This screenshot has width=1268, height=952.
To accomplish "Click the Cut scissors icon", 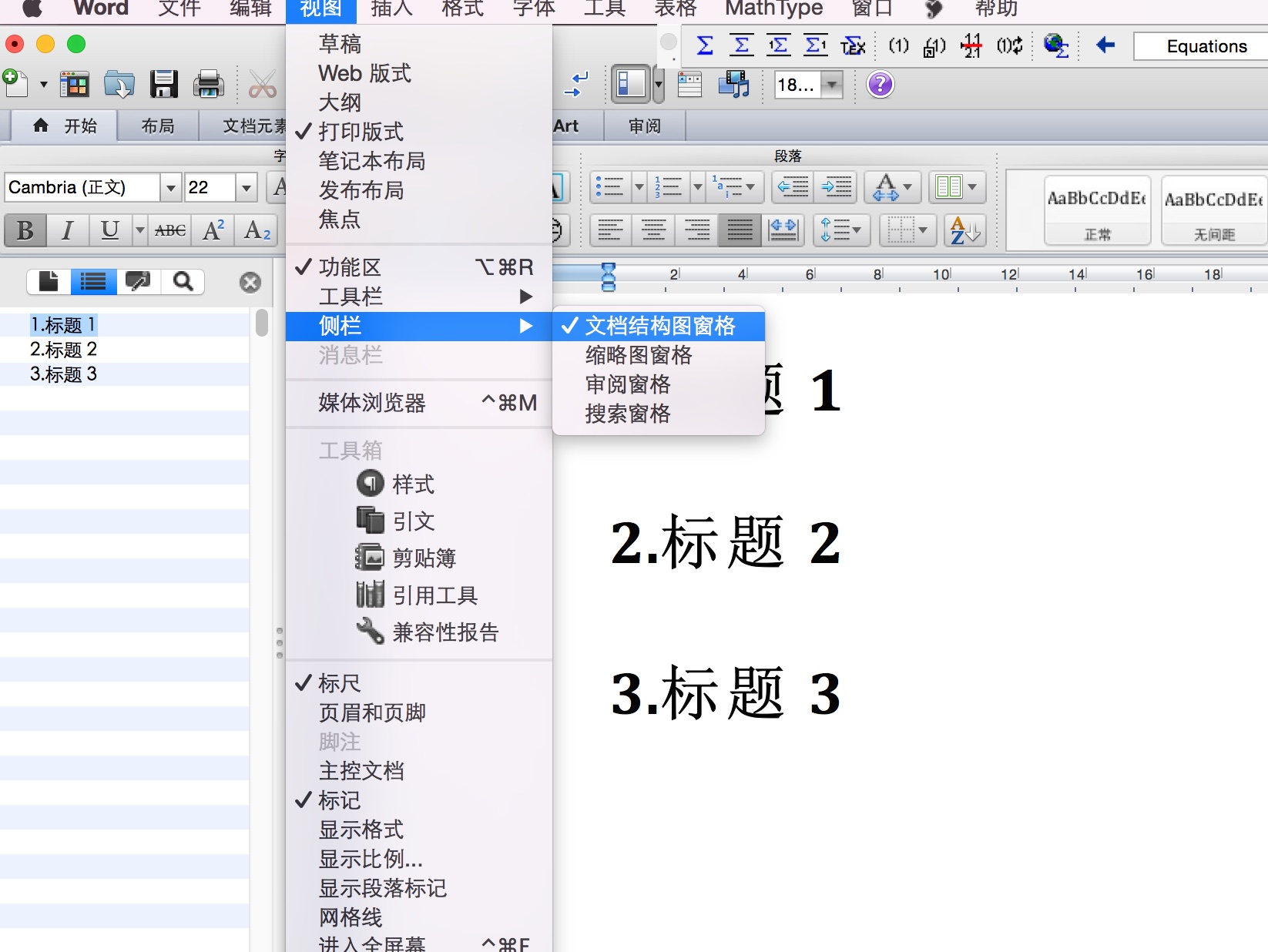I will [262, 84].
